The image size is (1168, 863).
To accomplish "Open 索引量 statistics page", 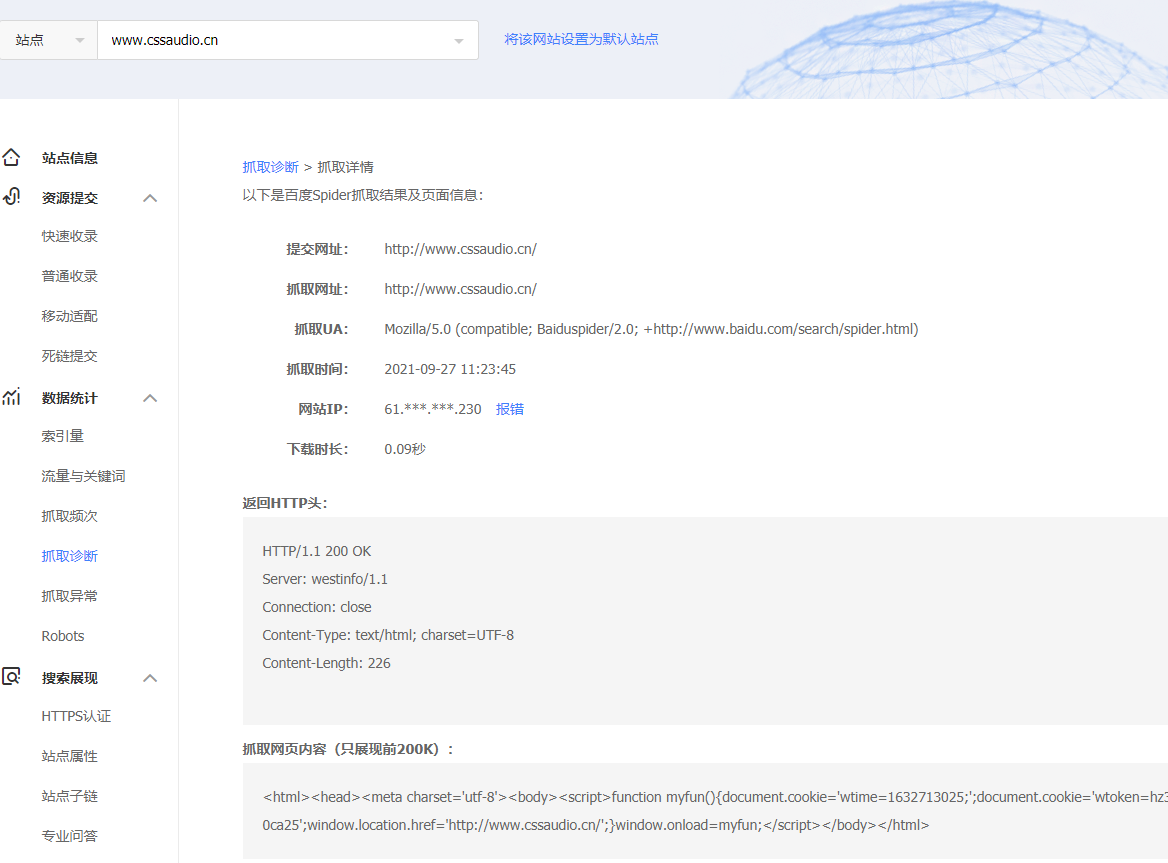I will (62, 436).
